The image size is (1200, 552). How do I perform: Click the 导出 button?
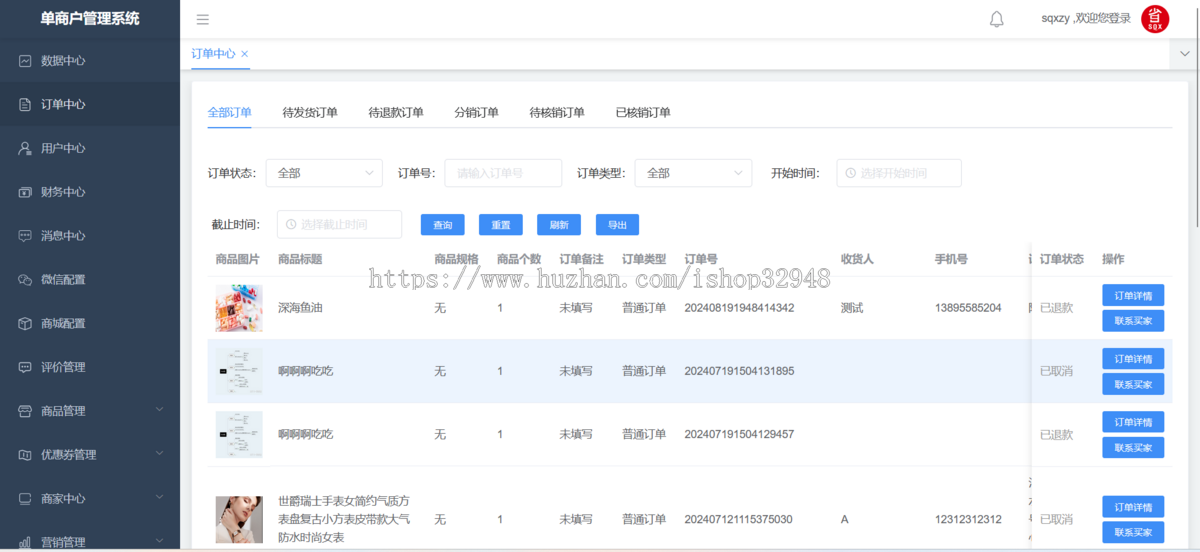click(617, 225)
